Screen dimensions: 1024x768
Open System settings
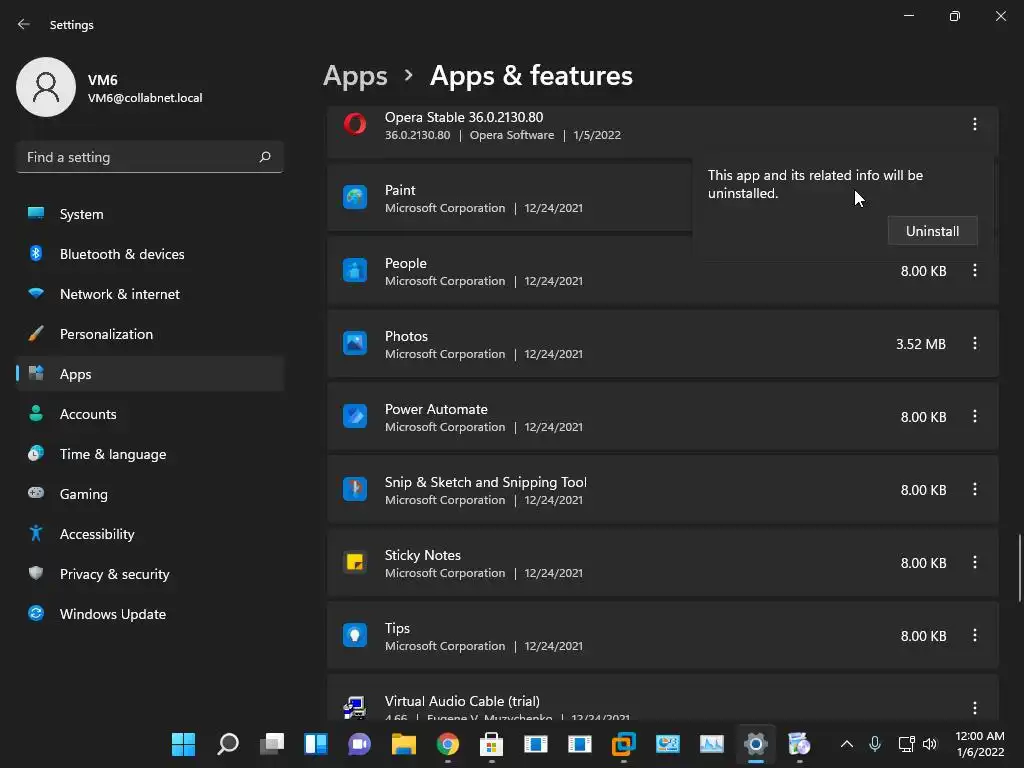tap(150, 214)
